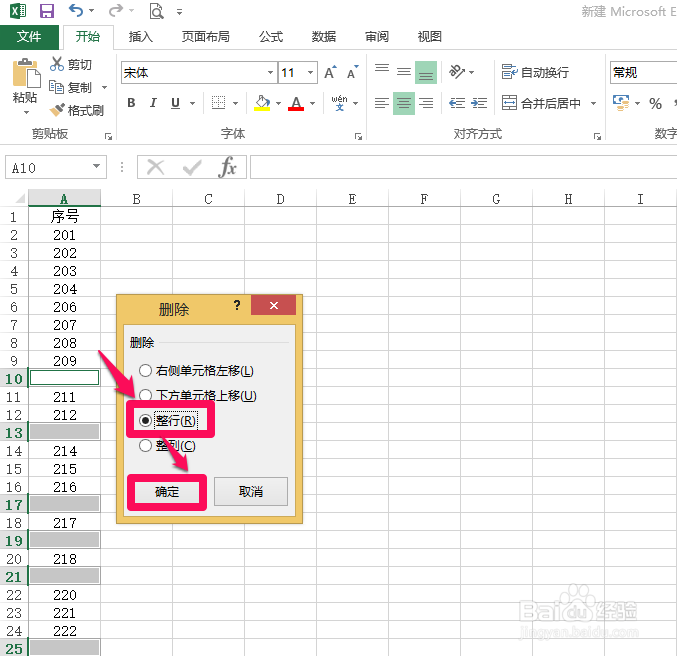Decrease font size with the small A icon
The height and width of the screenshot is (656, 677).
(x=353, y=72)
